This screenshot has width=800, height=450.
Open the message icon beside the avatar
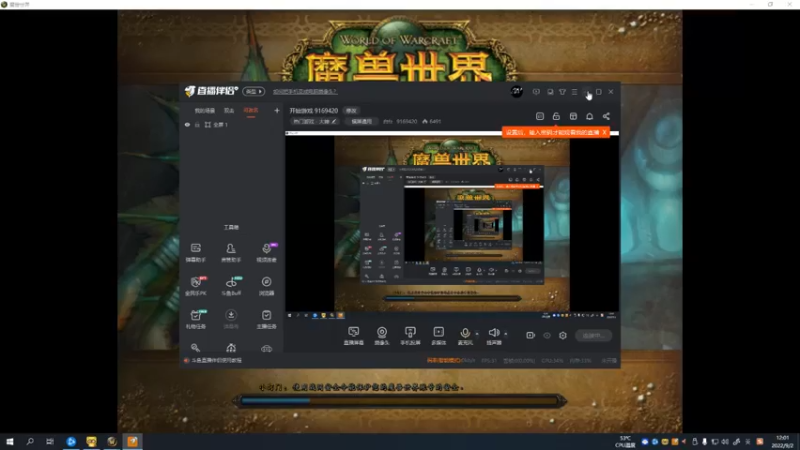pyautogui.click(x=536, y=92)
